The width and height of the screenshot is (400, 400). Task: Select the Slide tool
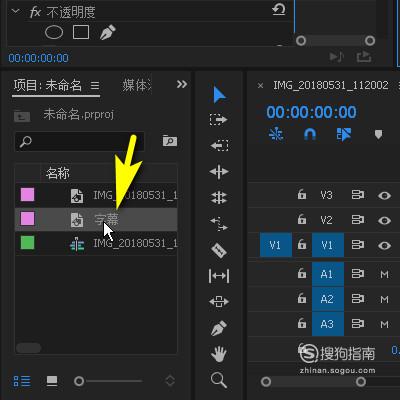pyautogui.click(x=219, y=302)
